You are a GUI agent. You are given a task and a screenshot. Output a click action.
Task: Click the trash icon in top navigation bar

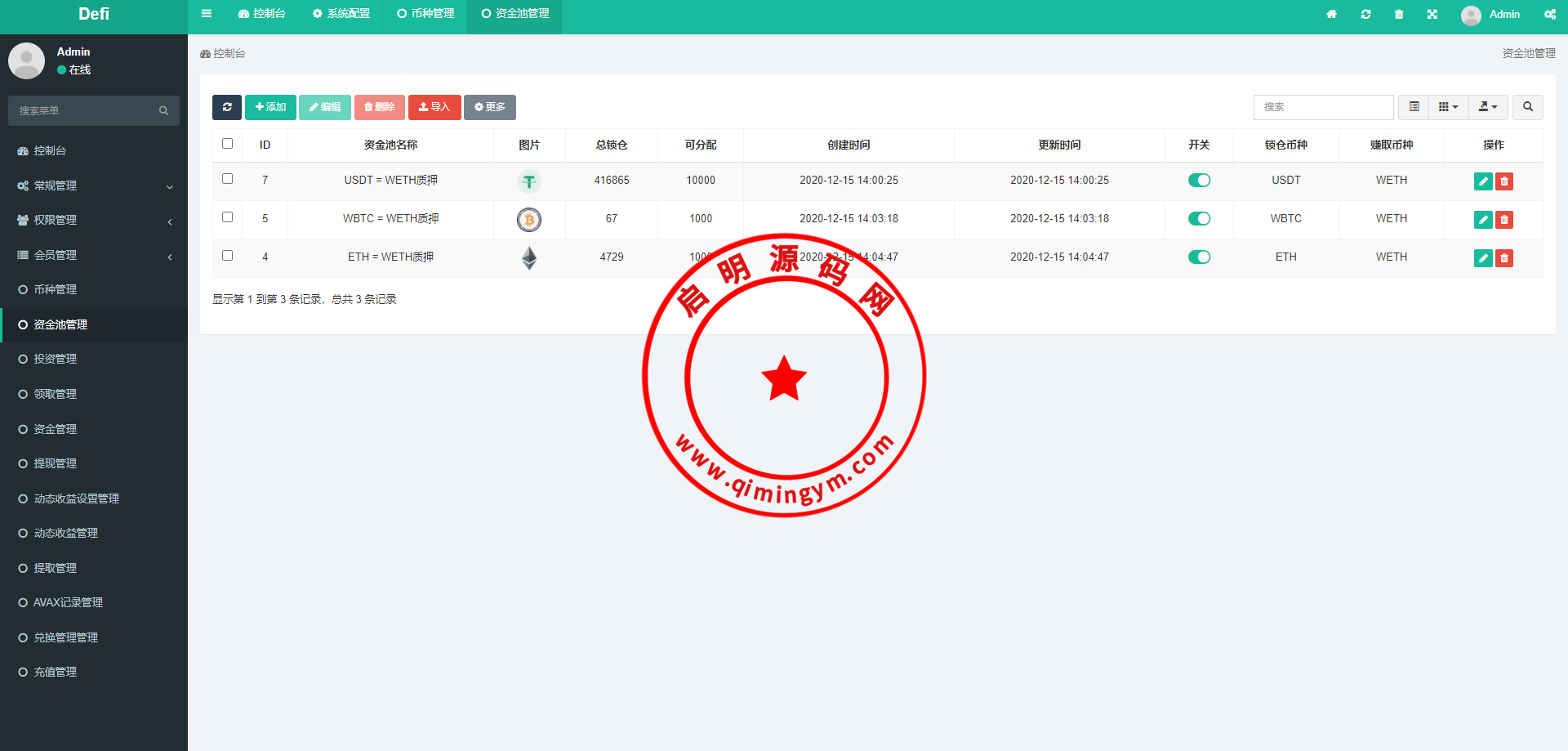pos(1399,14)
